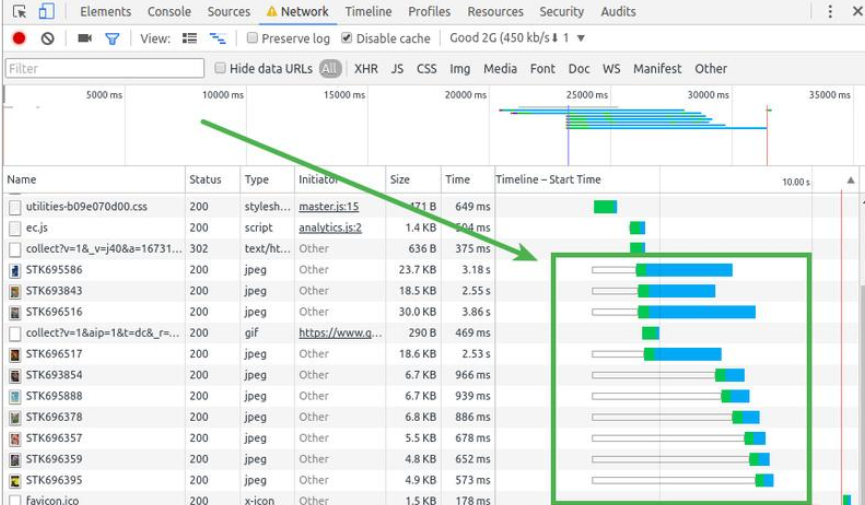Sort by the Type column header
Viewport: 865px width, 505px height.
267,180
